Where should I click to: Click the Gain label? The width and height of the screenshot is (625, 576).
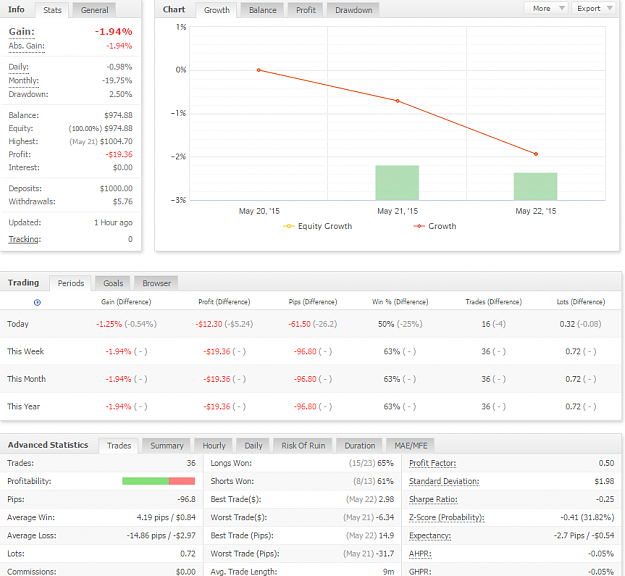[22, 32]
